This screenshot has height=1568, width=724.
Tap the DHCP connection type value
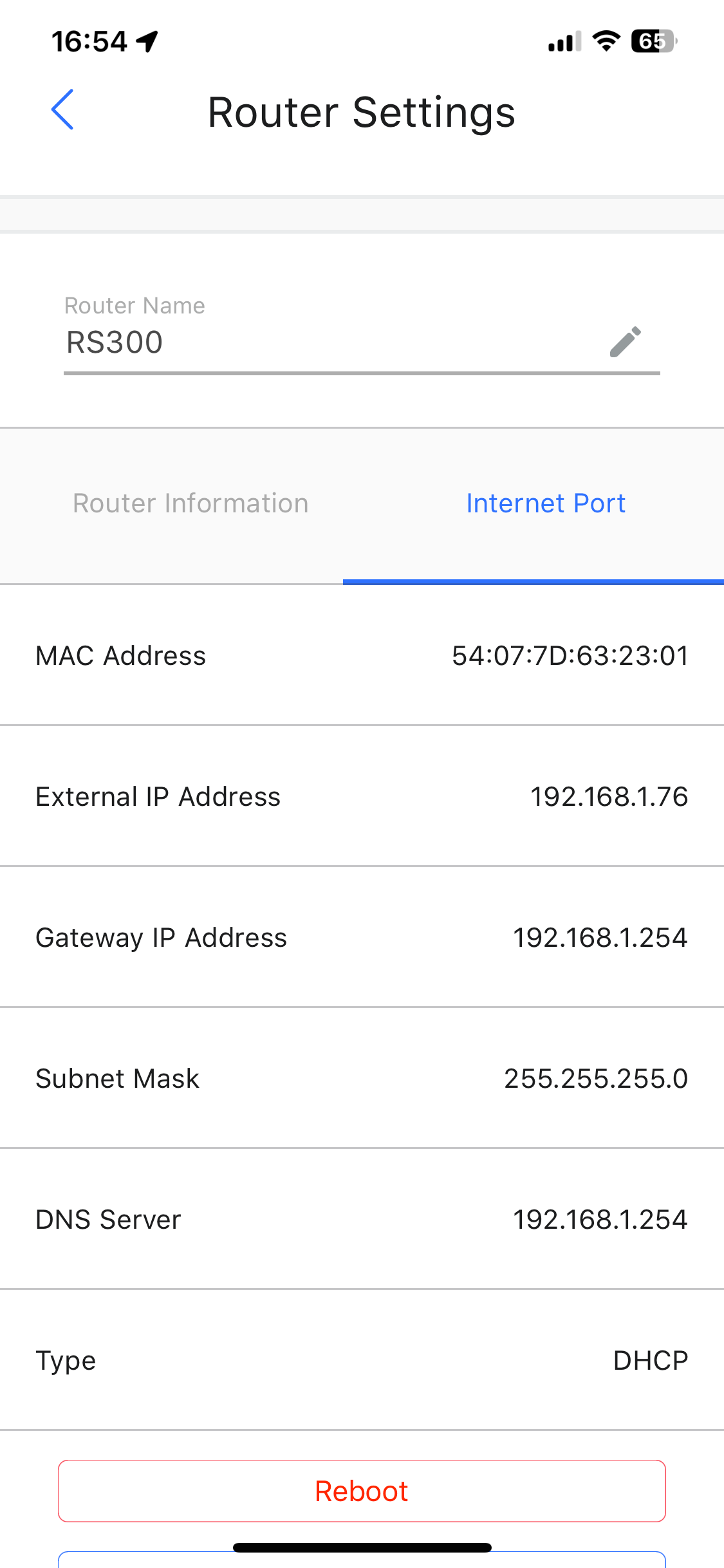pos(650,1361)
